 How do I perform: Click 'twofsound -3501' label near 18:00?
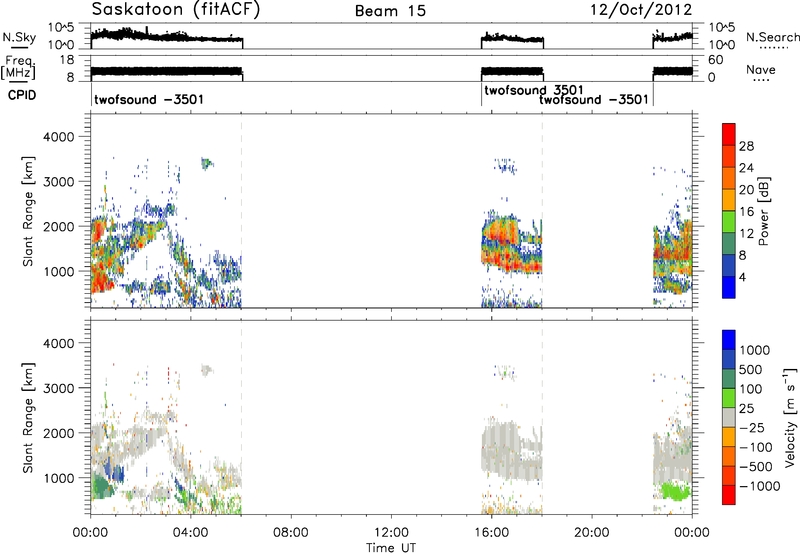pyautogui.click(x=594, y=99)
